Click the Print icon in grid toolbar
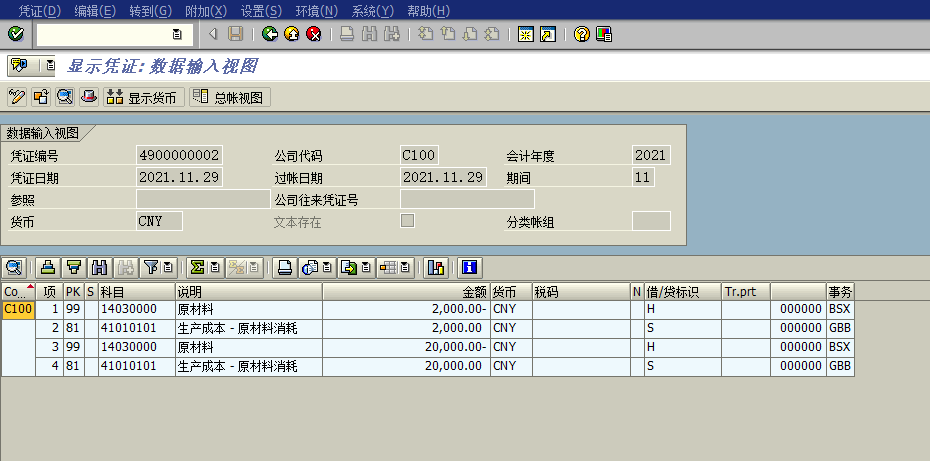The width and height of the screenshot is (930, 461). [285, 268]
